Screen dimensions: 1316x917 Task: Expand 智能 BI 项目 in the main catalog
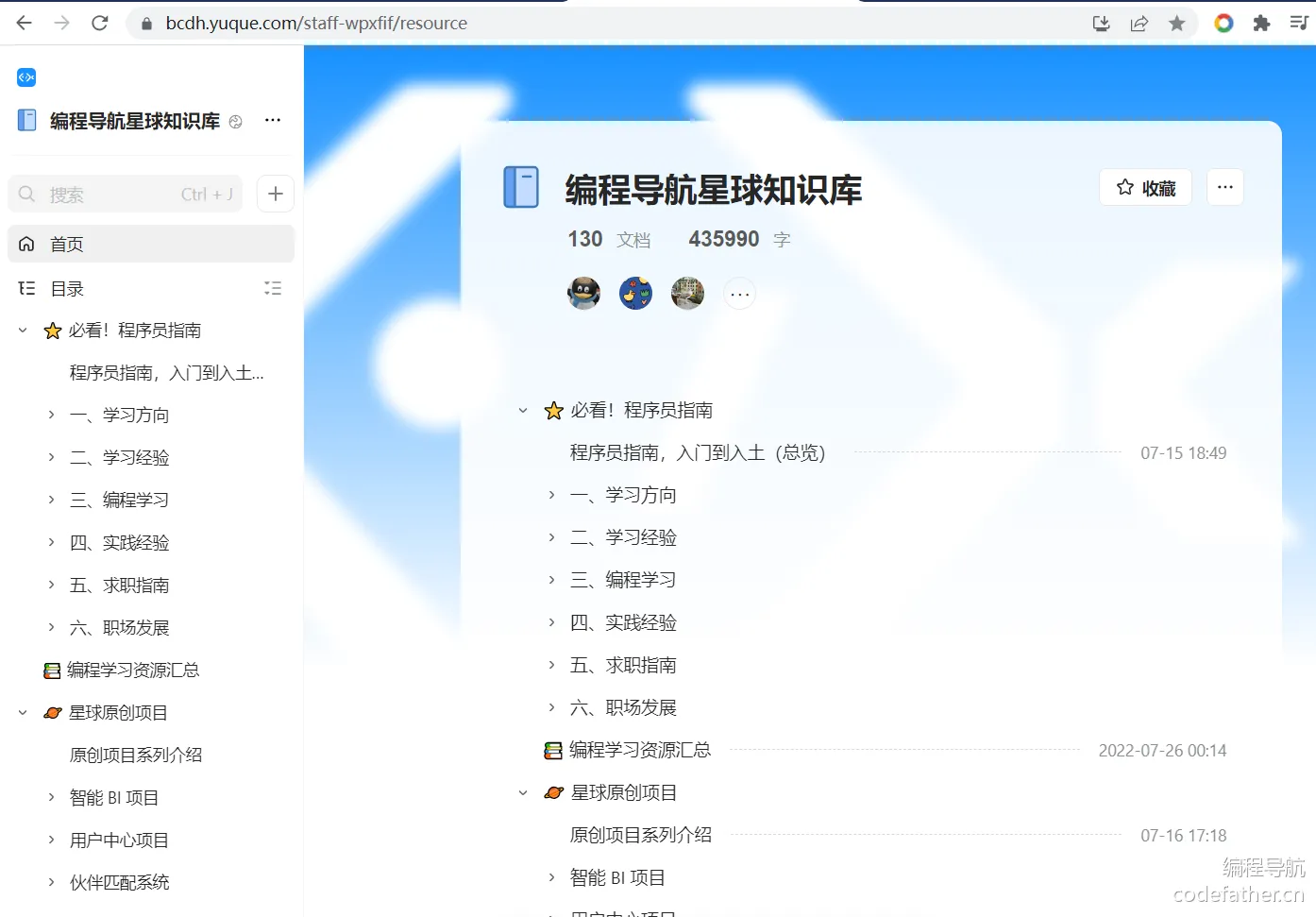tap(552, 877)
